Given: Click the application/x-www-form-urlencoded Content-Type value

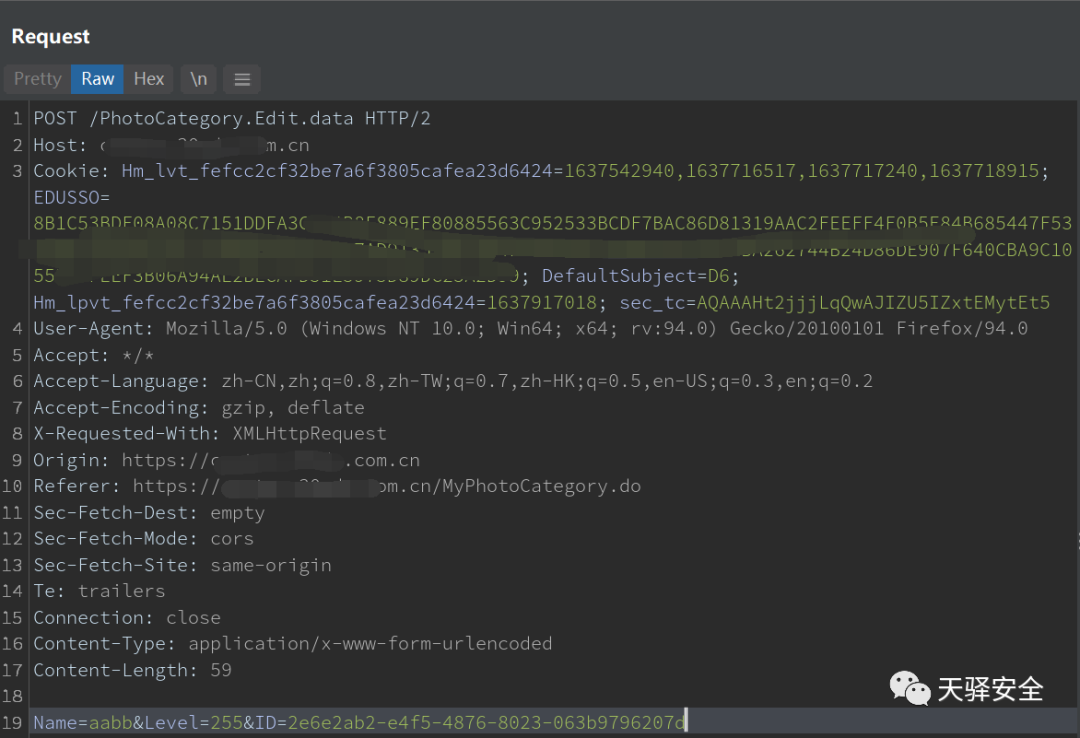Looking at the screenshot, I should tap(370, 644).
